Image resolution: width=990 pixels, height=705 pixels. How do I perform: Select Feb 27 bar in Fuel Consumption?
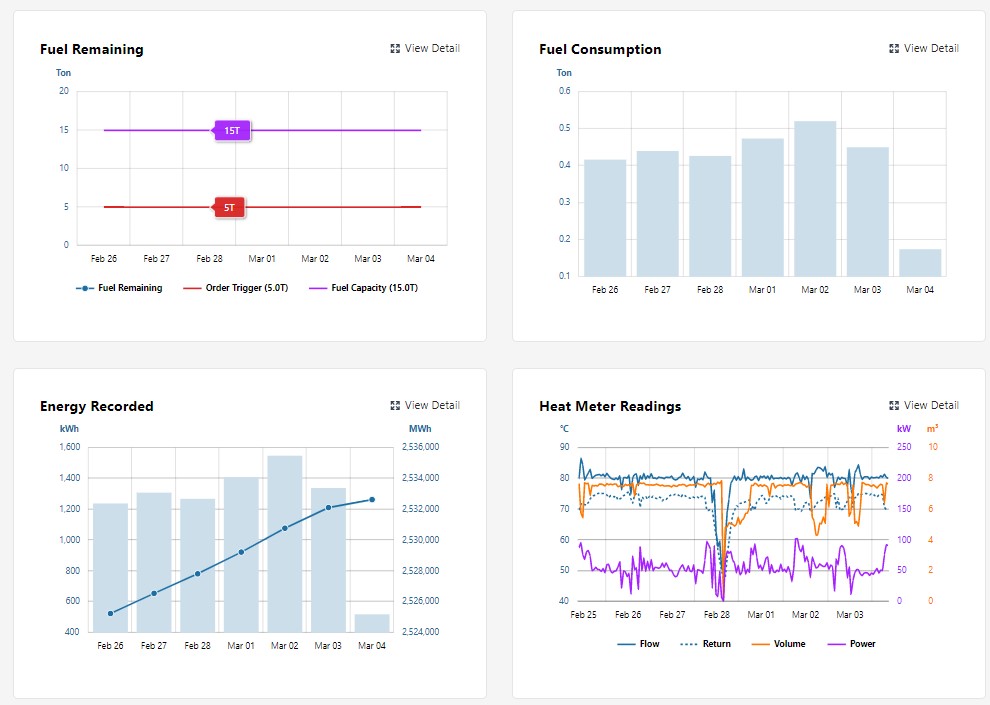[x=657, y=213]
